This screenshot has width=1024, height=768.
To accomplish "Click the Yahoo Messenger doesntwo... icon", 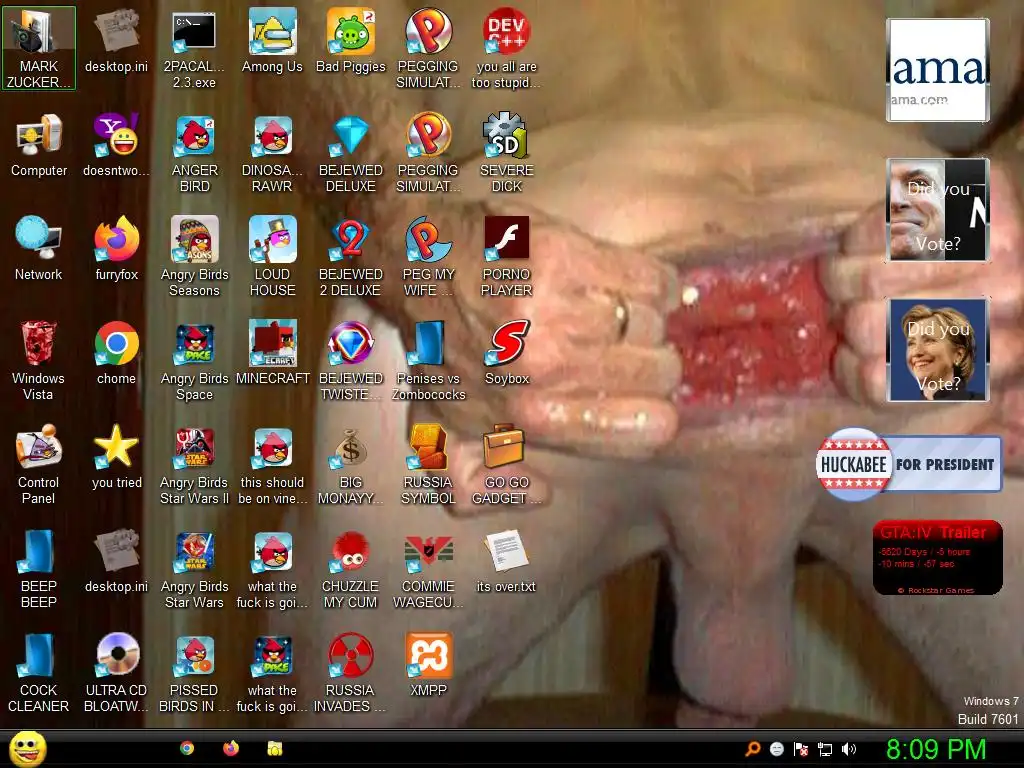I will [x=116, y=145].
